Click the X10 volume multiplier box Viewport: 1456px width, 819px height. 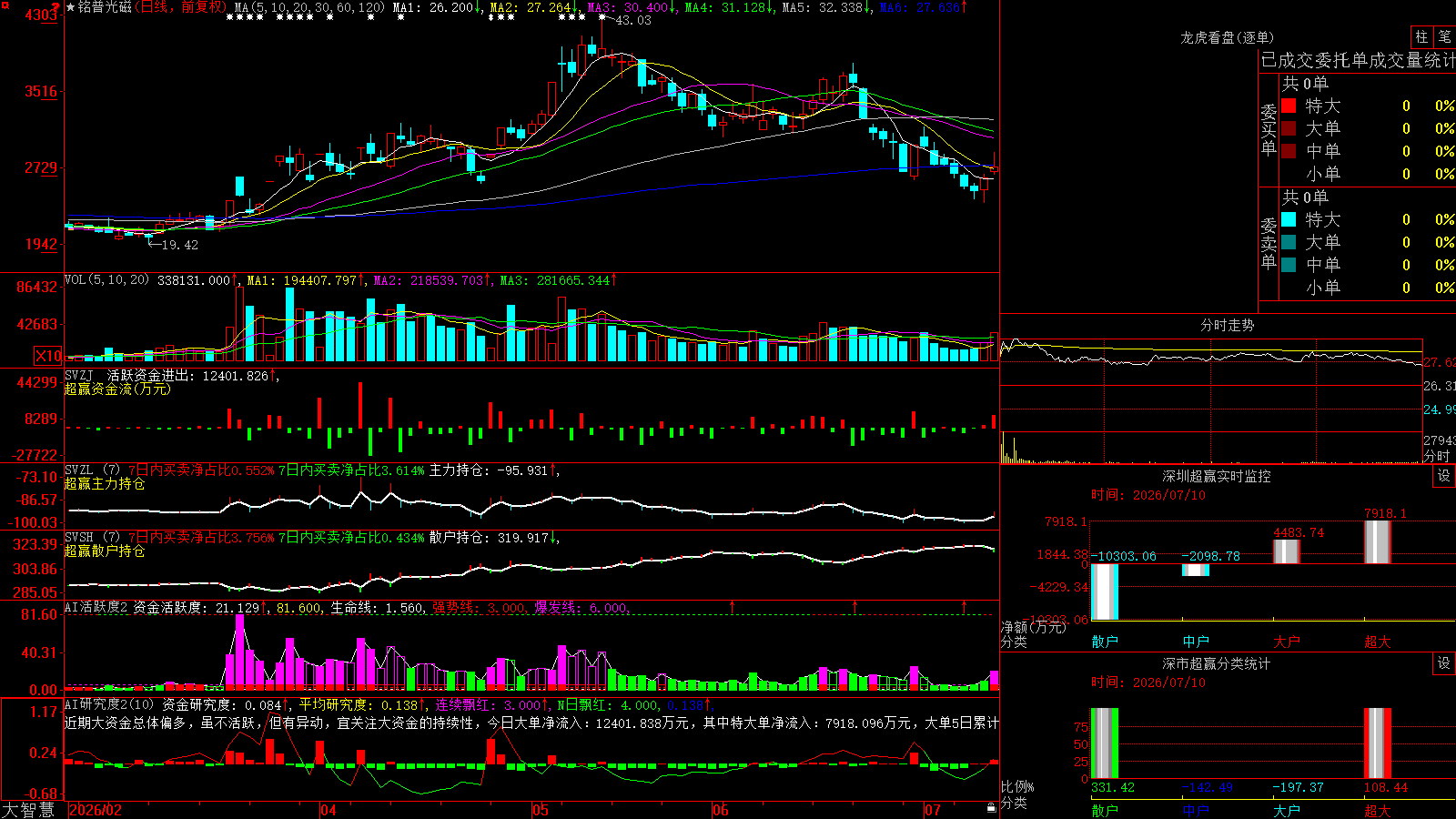48,356
